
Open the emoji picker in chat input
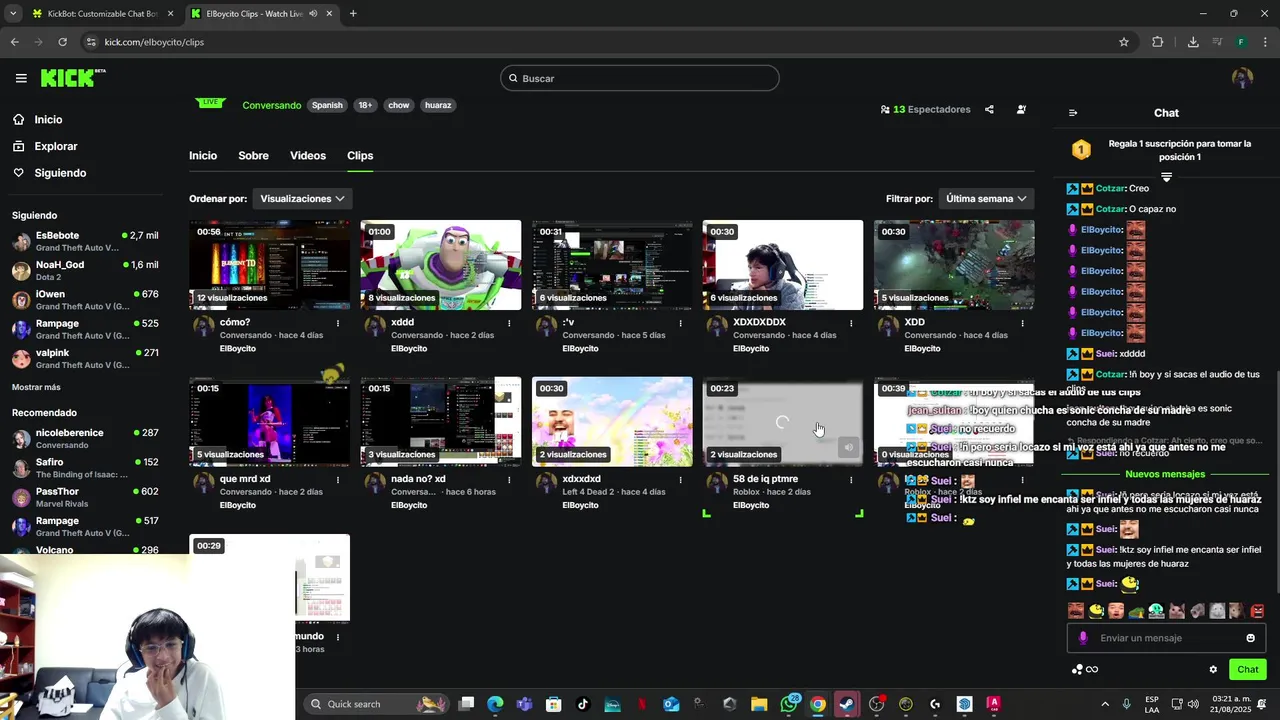(1250, 638)
